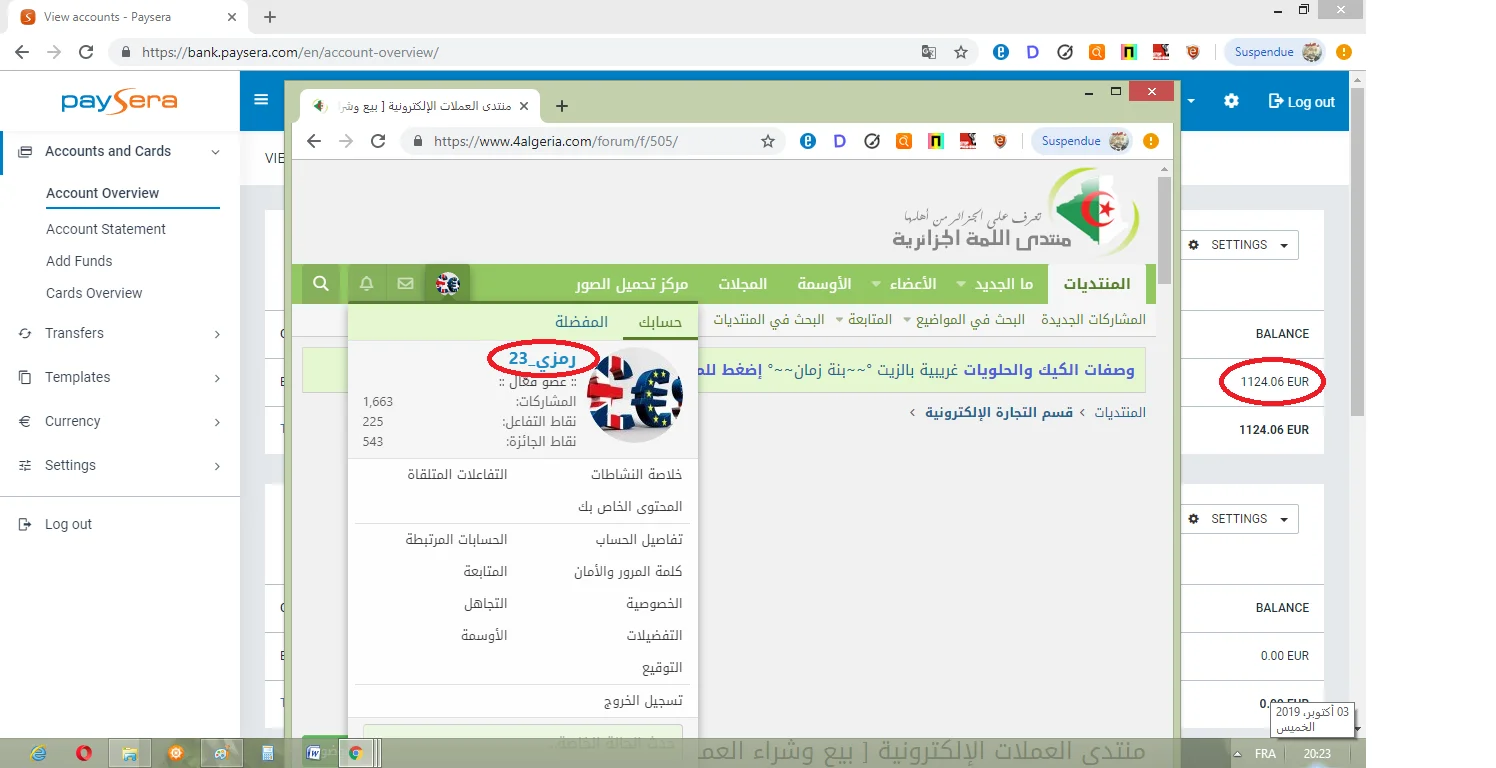Open المنتديات tab in forum navigation
The image size is (1496, 768).
1096,284
